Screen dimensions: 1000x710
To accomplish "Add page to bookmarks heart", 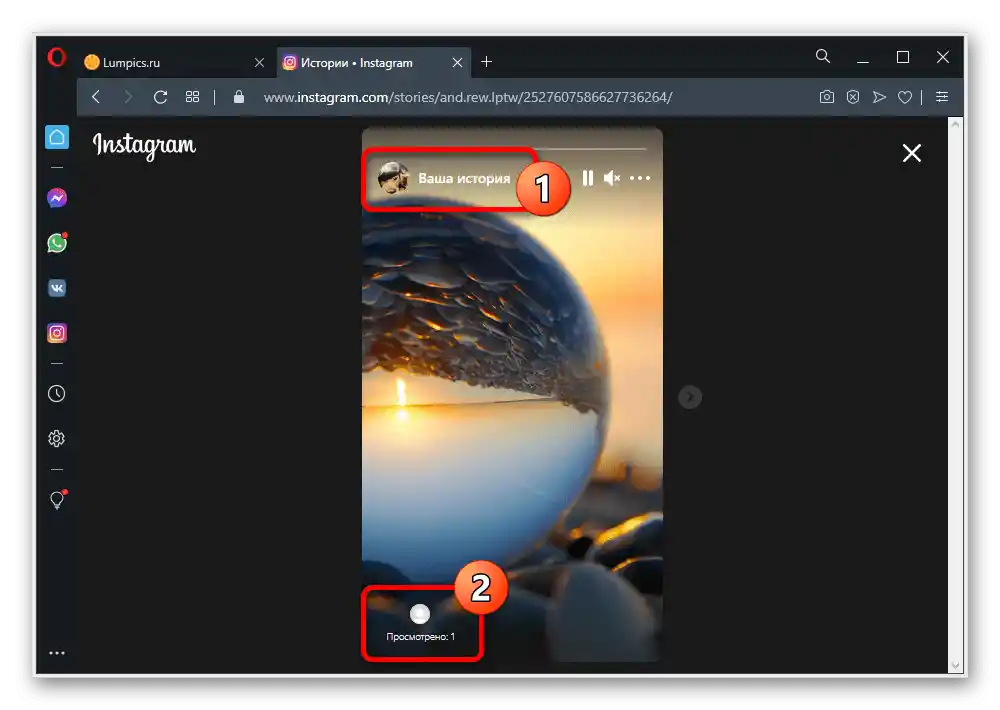I will coord(904,98).
